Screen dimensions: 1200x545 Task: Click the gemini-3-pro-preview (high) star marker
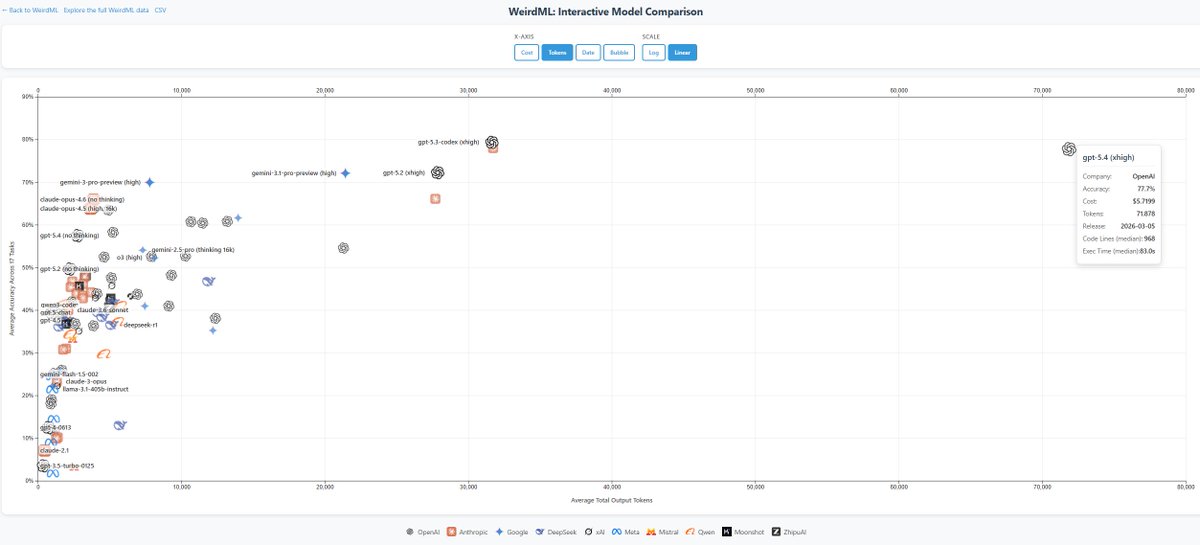(150, 182)
